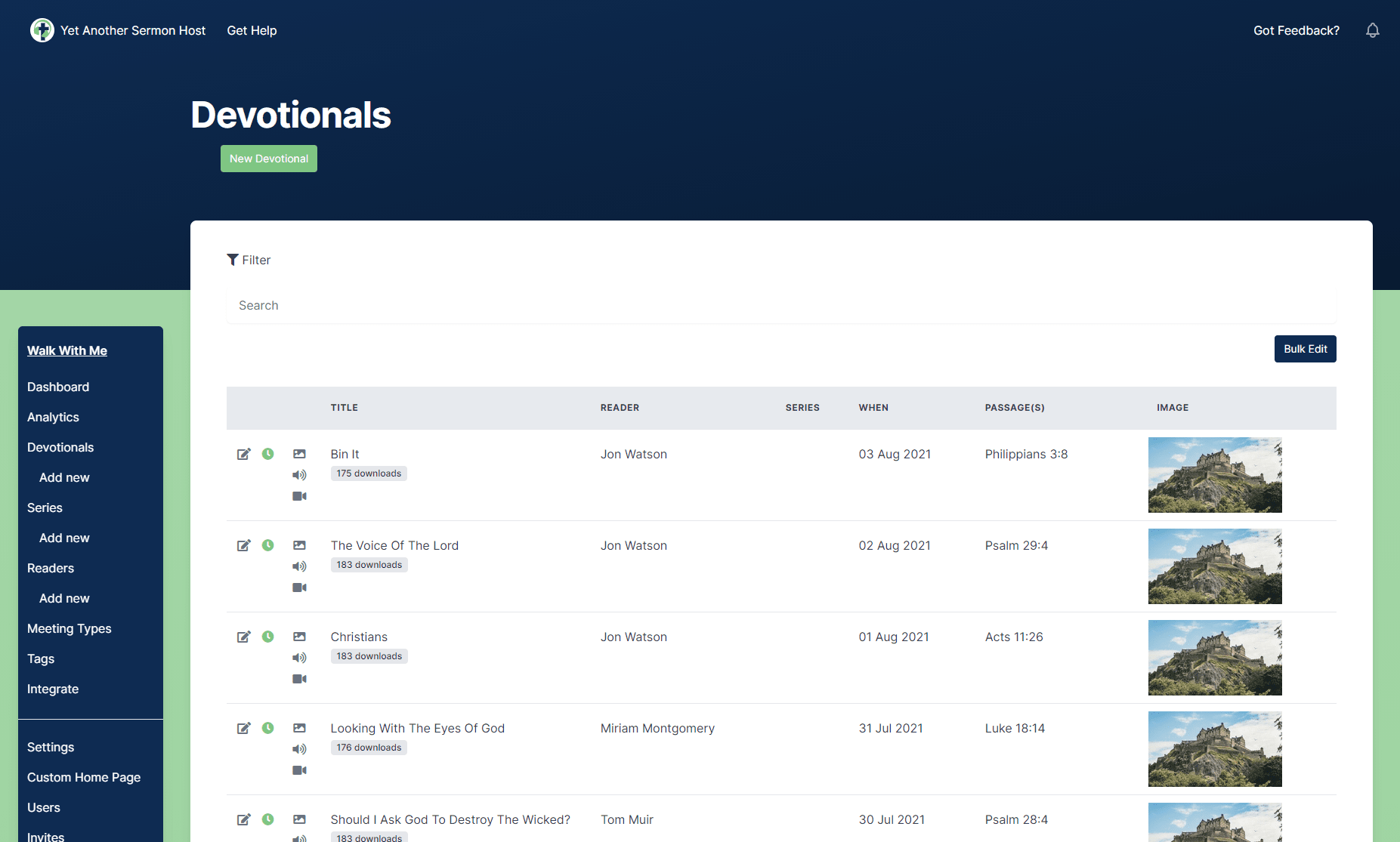Click the notification bell icon
The image size is (1400, 842).
point(1372,30)
